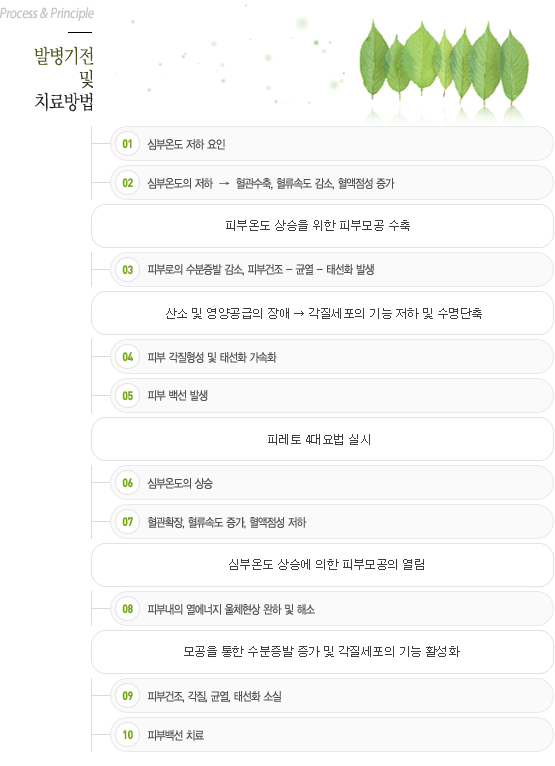Click the '모공을 통한 수분증발 증가' box

[x=322, y=652]
